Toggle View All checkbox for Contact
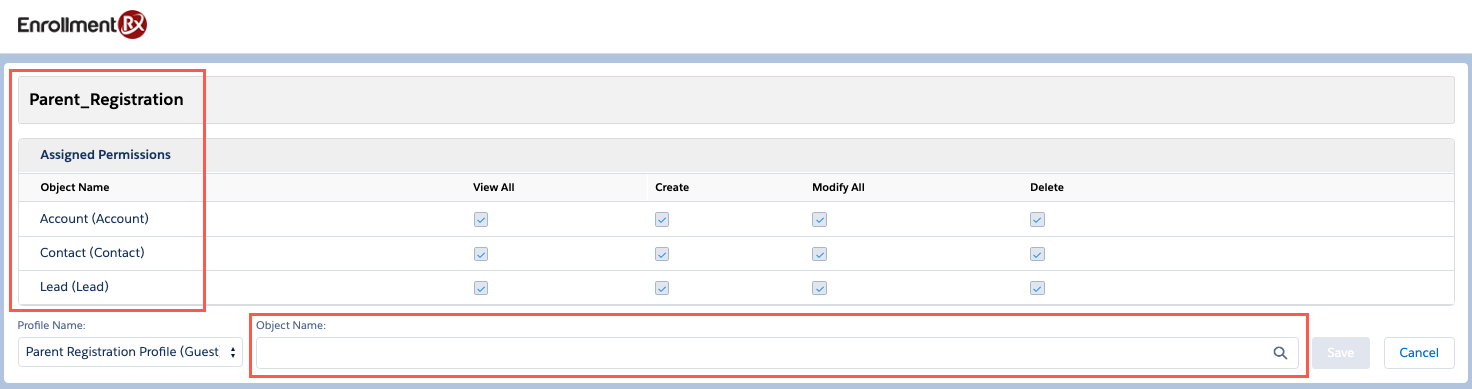The width and height of the screenshot is (1472, 389). click(480, 254)
